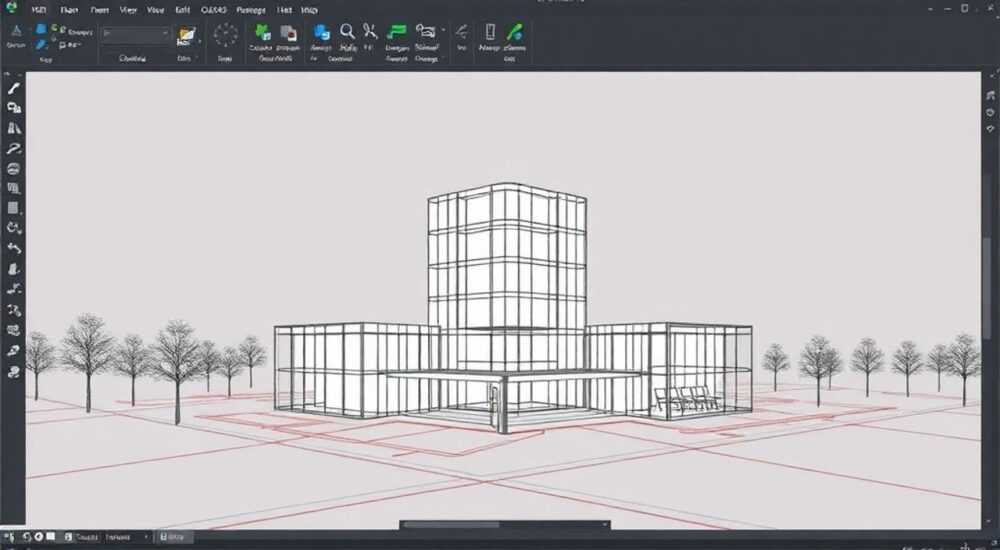The width and height of the screenshot is (1000, 550).
Task: Click the dotted circle snap icon
Action: pos(225,34)
